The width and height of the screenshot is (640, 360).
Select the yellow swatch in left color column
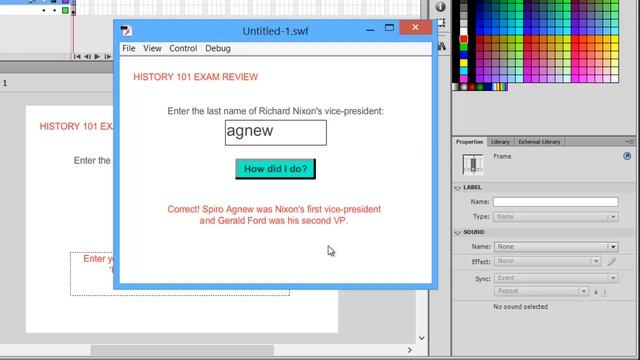click(x=464, y=62)
